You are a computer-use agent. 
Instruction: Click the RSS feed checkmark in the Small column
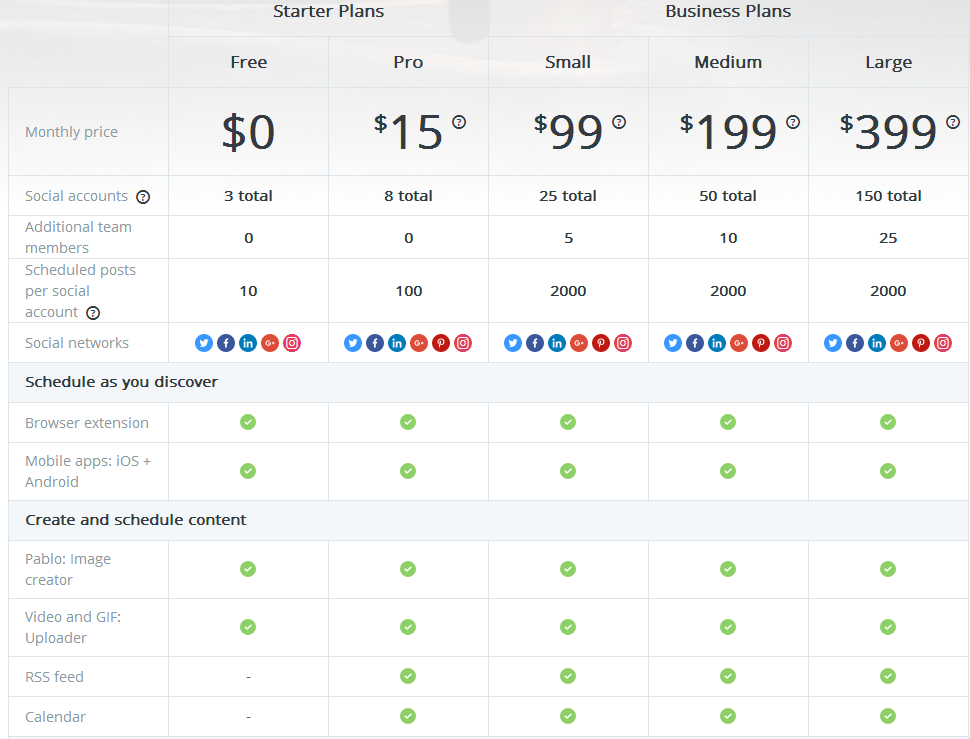click(x=568, y=676)
